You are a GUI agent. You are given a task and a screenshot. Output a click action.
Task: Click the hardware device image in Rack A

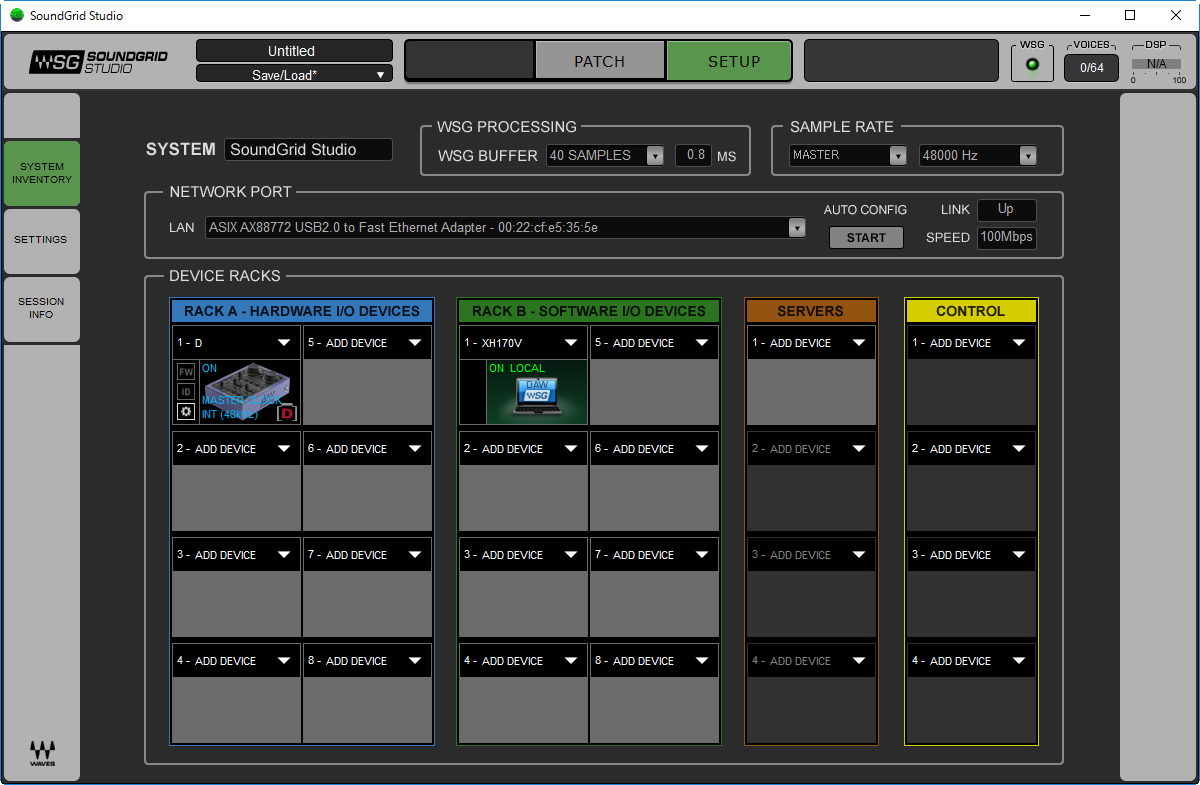[250, 392]
